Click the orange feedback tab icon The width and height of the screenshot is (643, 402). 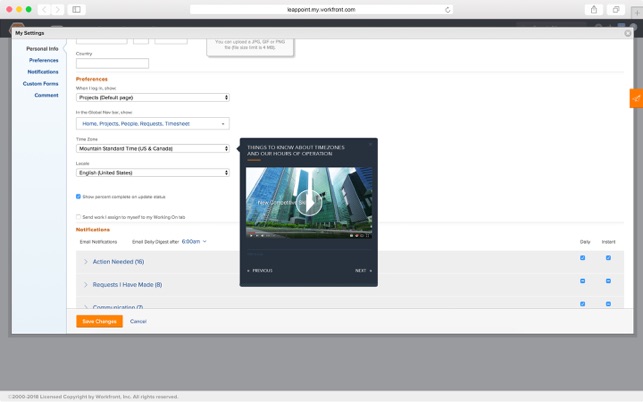(636, 98)
